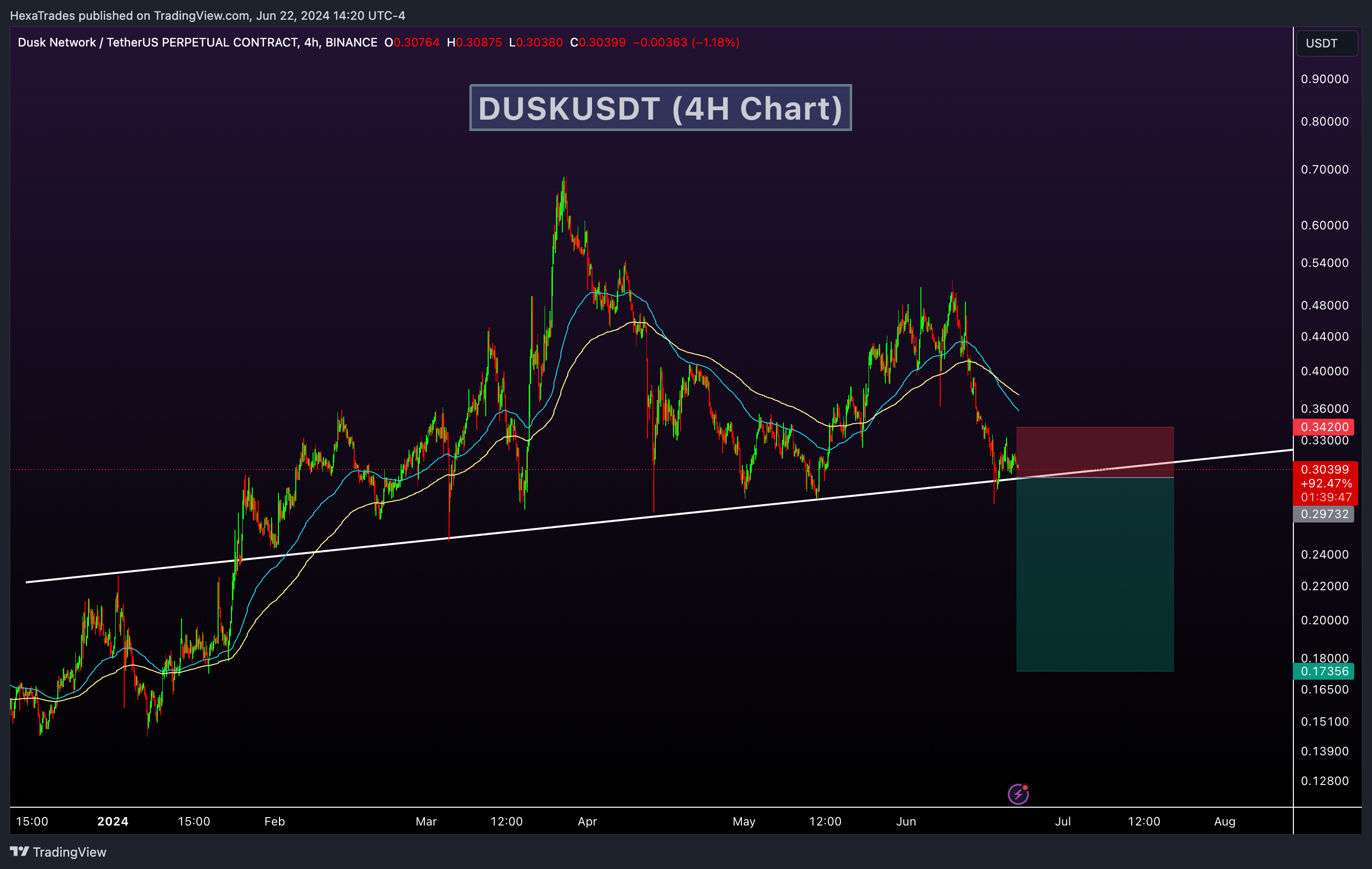The width and height of the screenshot is (1372, 869).
Task: Click the TradingView logo at bottom left
Action: point(58,852)
